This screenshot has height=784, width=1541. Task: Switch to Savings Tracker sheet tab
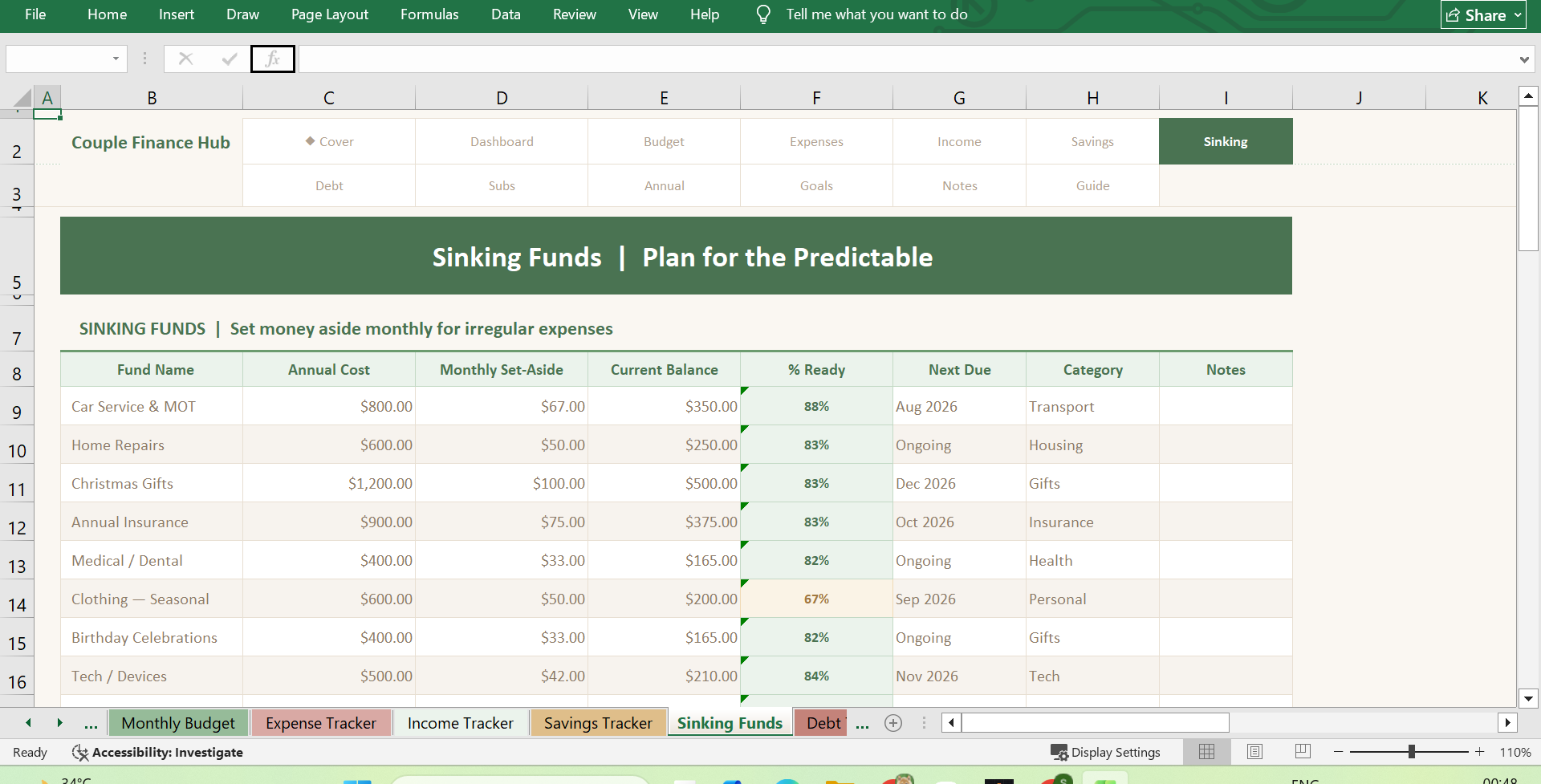598,723
